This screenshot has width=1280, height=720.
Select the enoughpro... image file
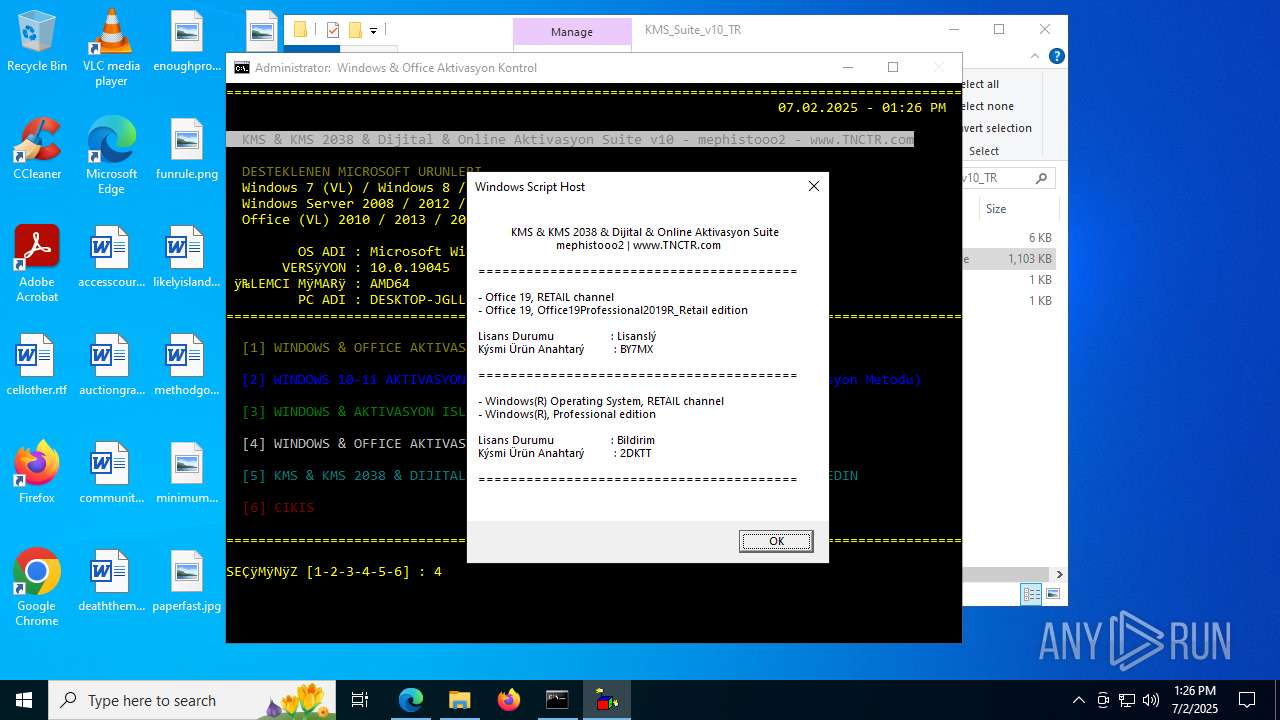point(187,41)
